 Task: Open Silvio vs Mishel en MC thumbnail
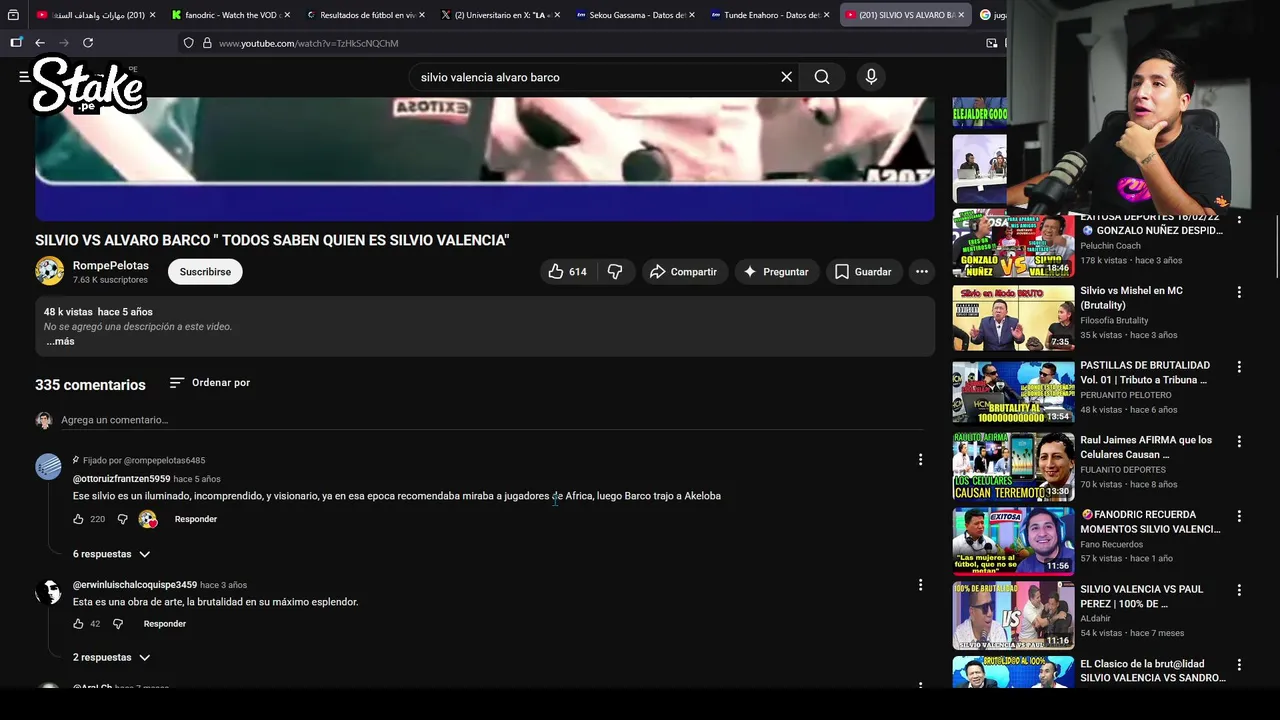click(x=1013, y=317)
